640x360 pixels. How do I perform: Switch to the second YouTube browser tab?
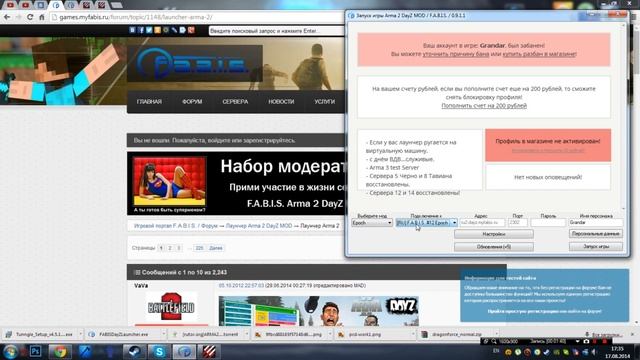tap(26, 5)
